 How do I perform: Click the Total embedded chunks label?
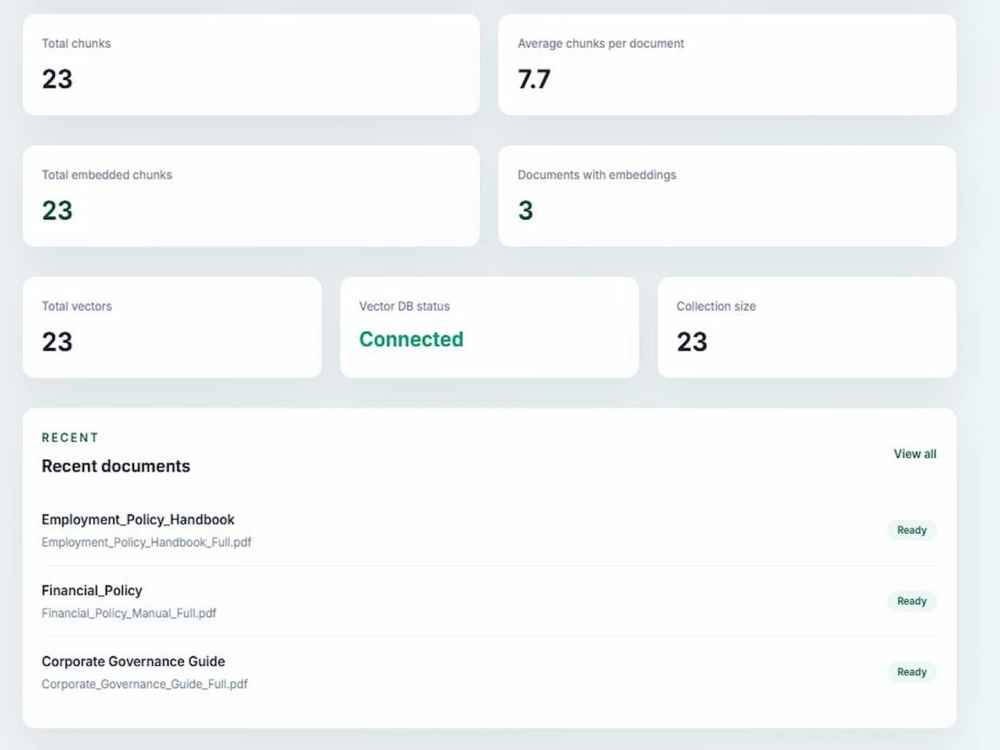pos(107,175)
